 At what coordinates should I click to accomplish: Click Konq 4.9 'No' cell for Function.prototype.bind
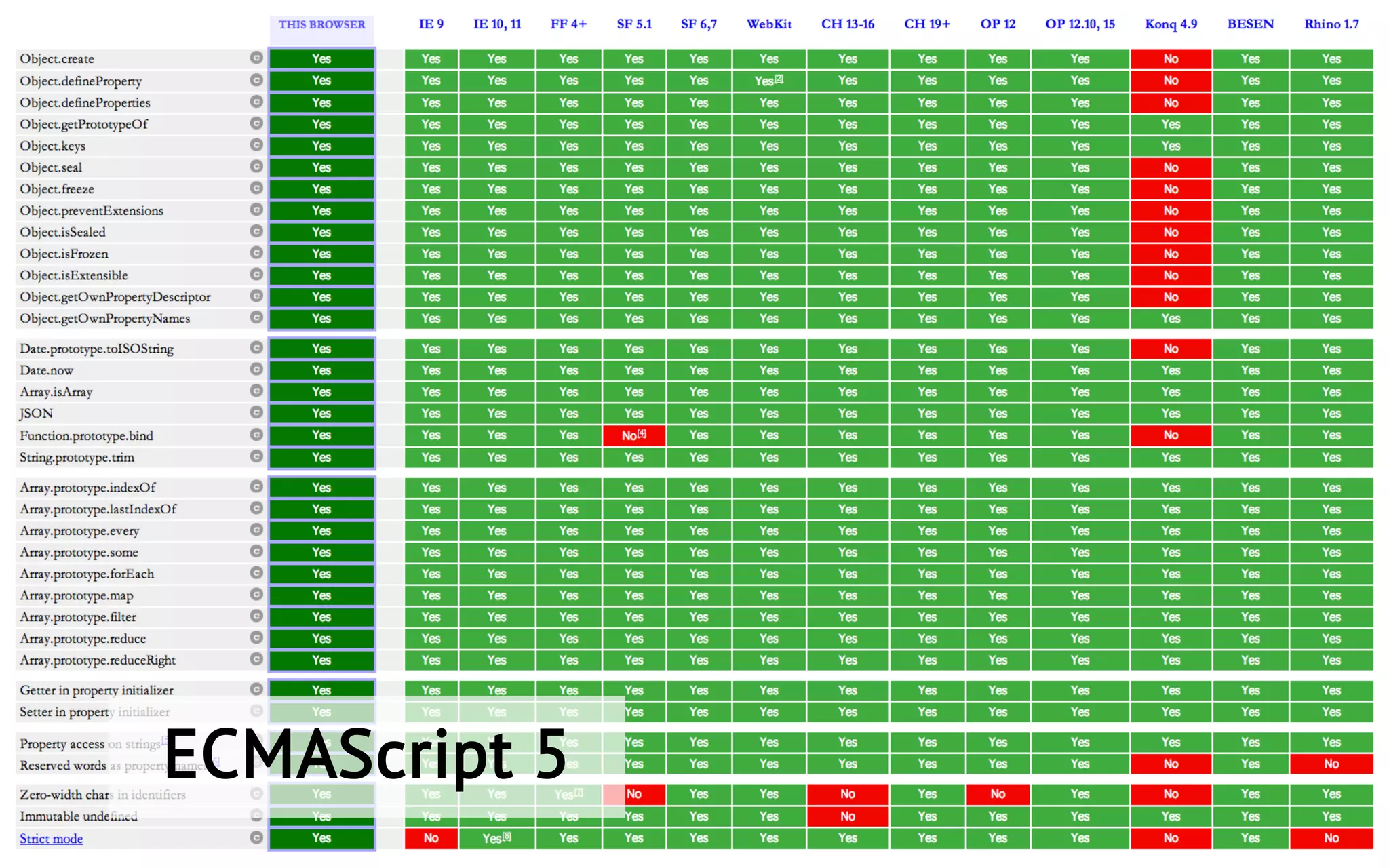1171,435
